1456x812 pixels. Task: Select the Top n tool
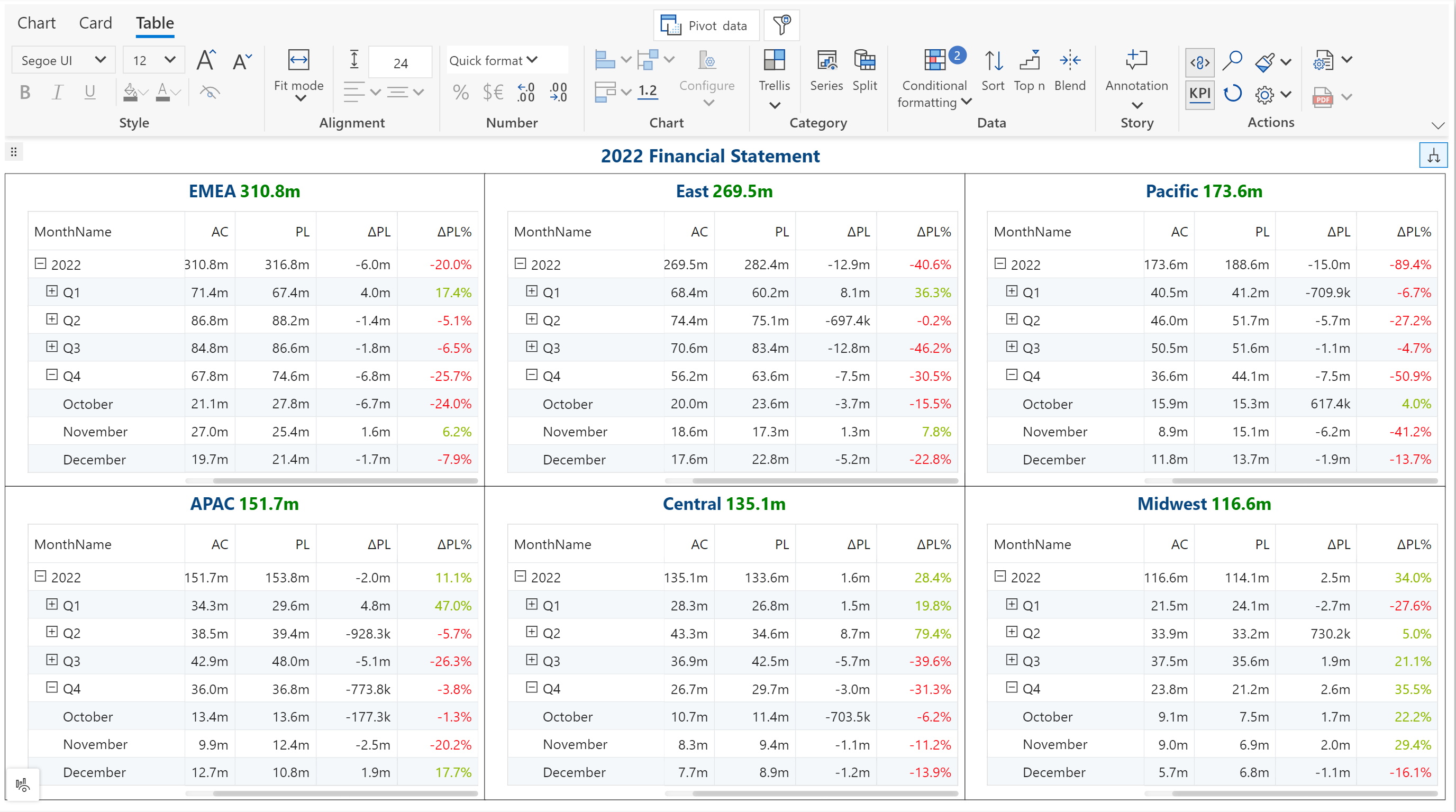click(1029, 61)
